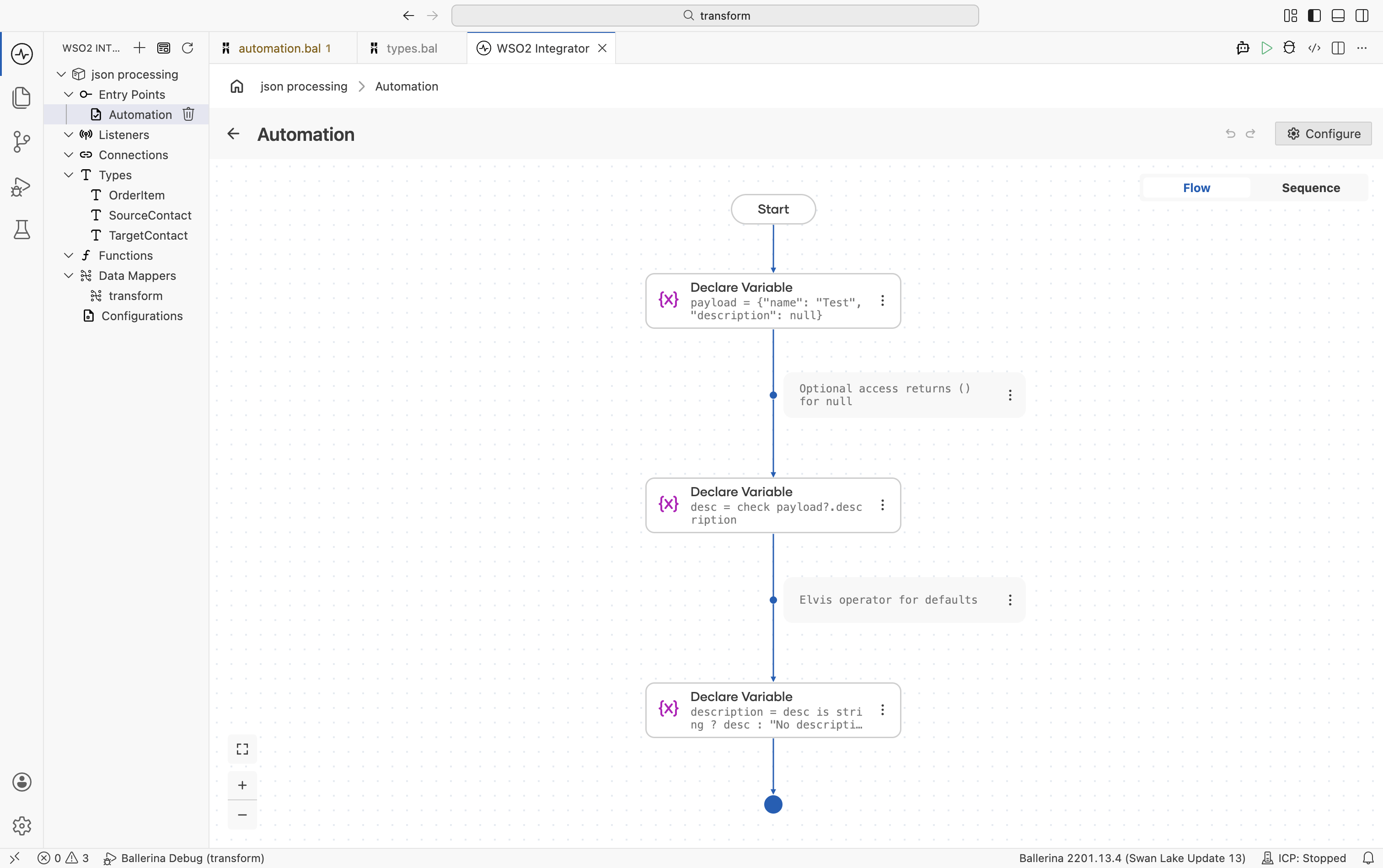
Task: Zoom in on the flow diagram
Action: point(242,785)
